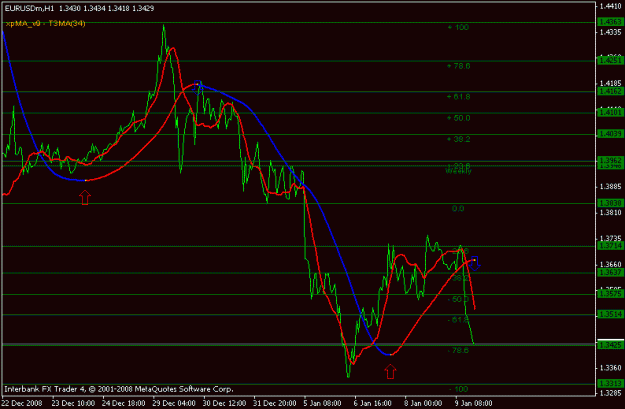This screenshot has height=409, width=625.
Task: Click the '- 100' Fibonacci level label
Action: tap(458, 389)
